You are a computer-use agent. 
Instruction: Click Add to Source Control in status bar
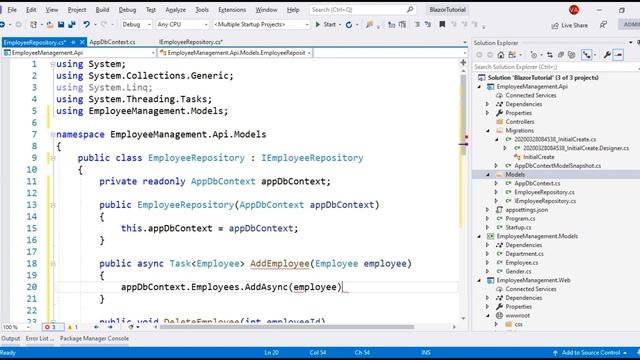tap(590, 353)
